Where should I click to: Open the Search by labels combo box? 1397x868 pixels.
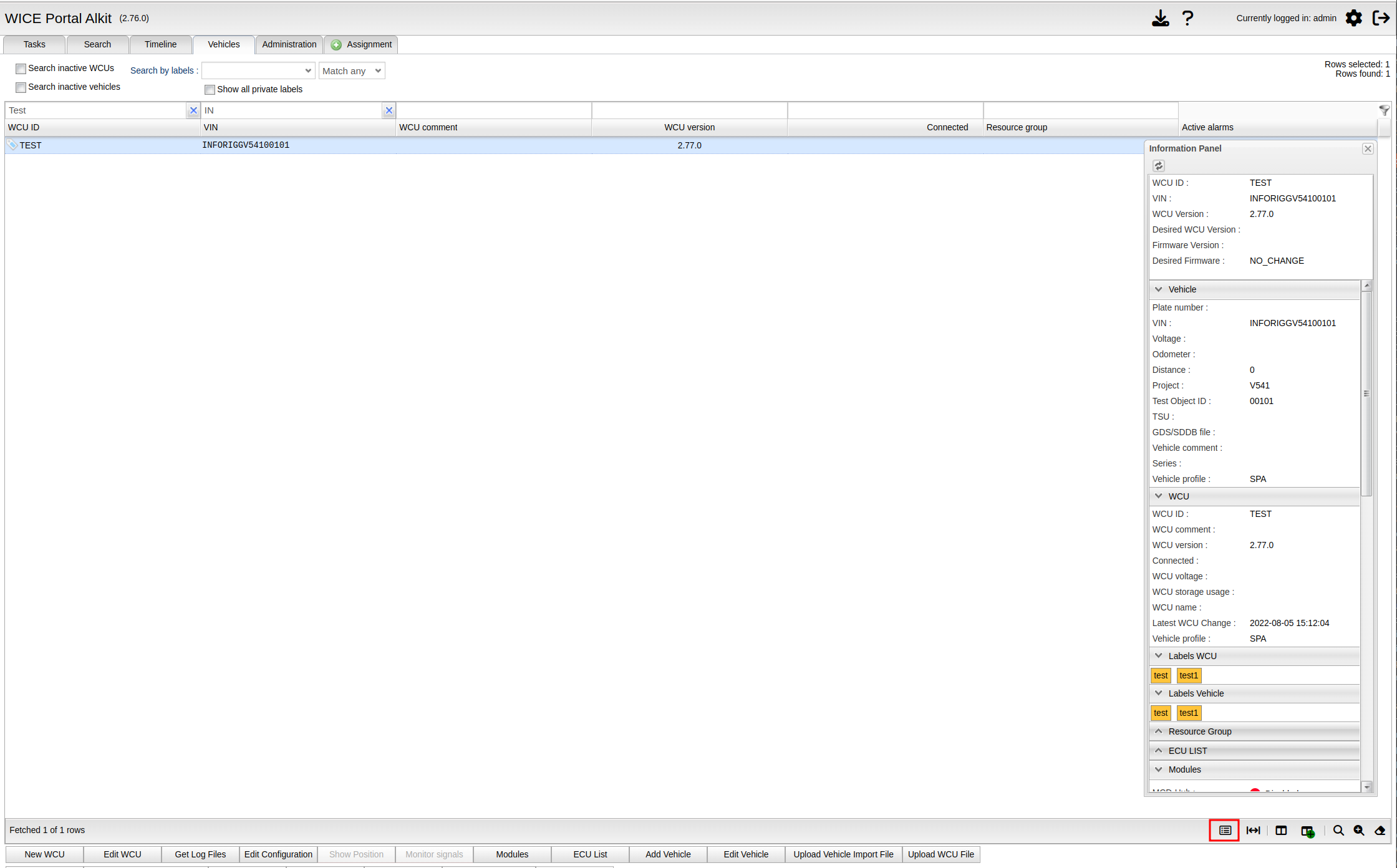(258, 71)
